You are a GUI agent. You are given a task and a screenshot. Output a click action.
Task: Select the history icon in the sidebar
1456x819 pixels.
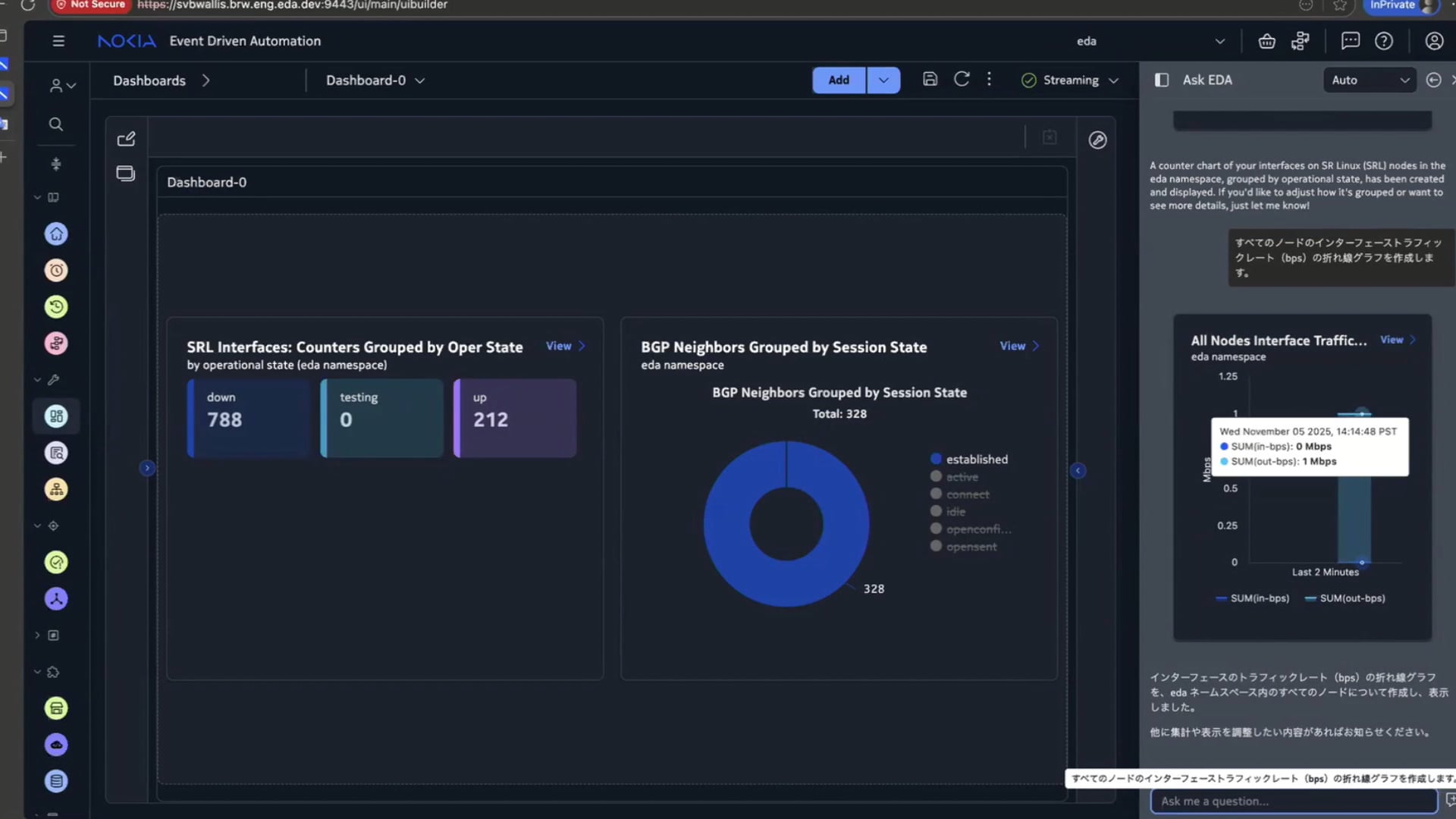coord(56,306)
